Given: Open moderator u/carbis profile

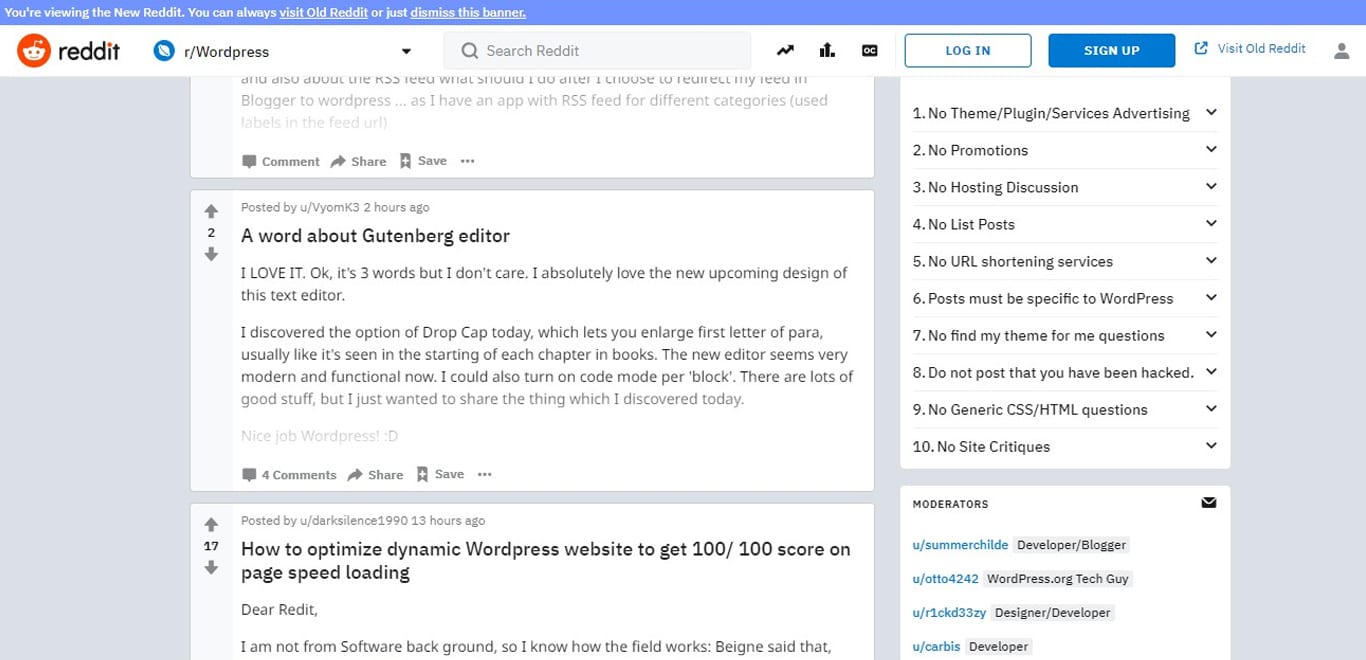Looking at the screenshot, I should [x=936, y=646].
